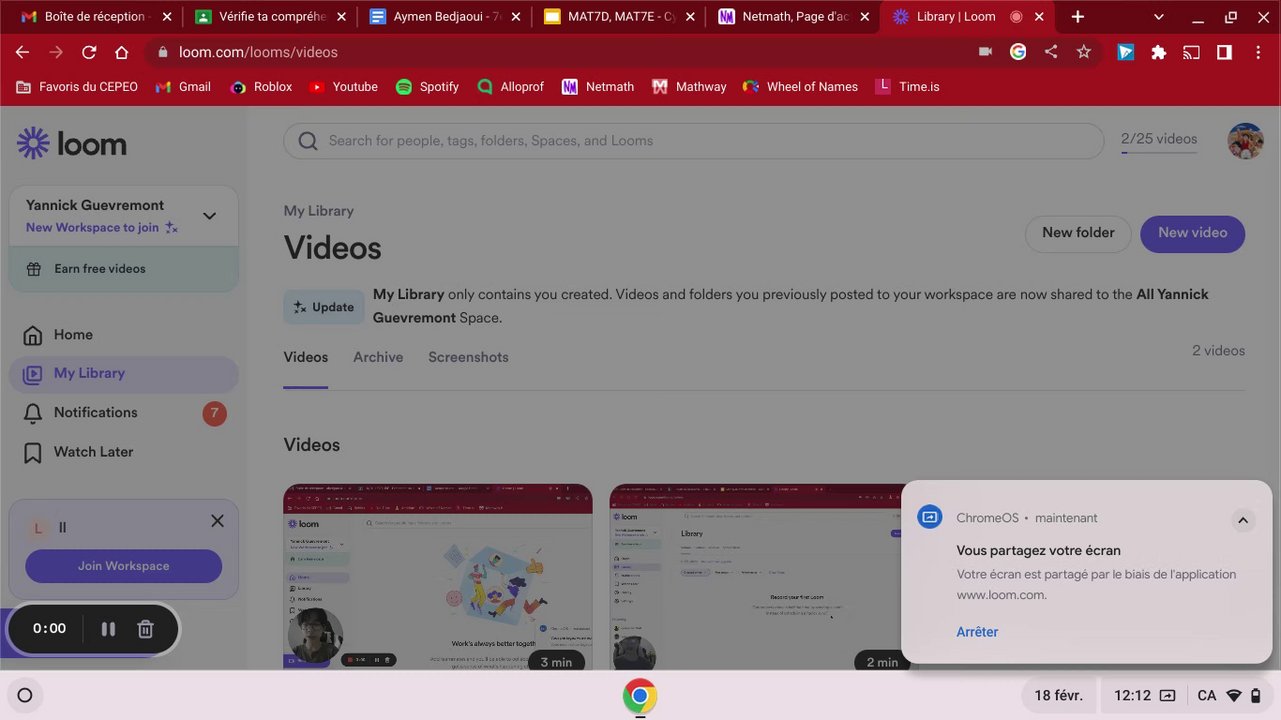Select the Videos tab
Screen dimensions: 1281x720
306,357
